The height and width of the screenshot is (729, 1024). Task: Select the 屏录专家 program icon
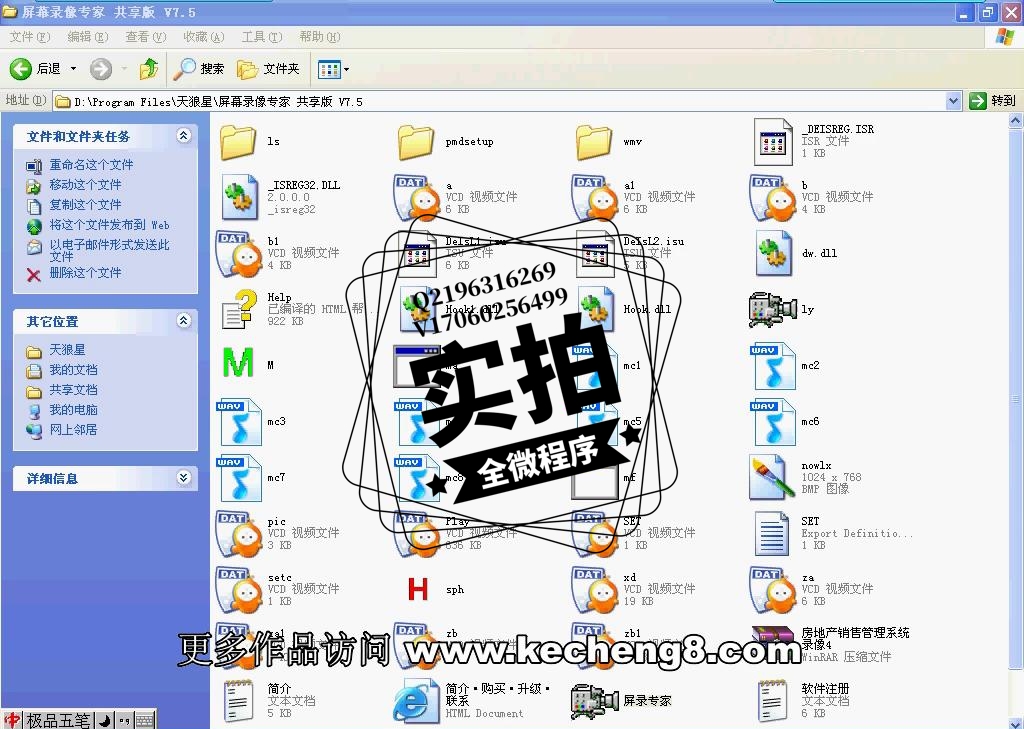[594, 701]
